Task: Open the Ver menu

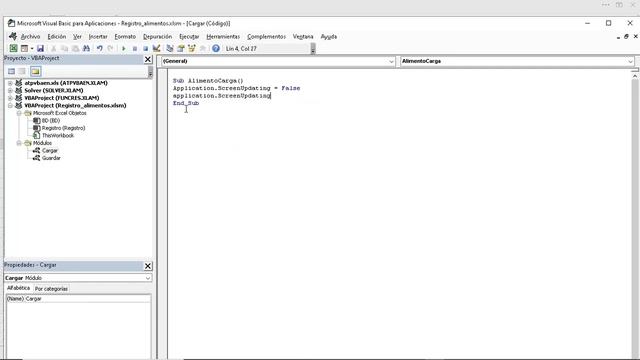Action: click(x=78, y=37)
